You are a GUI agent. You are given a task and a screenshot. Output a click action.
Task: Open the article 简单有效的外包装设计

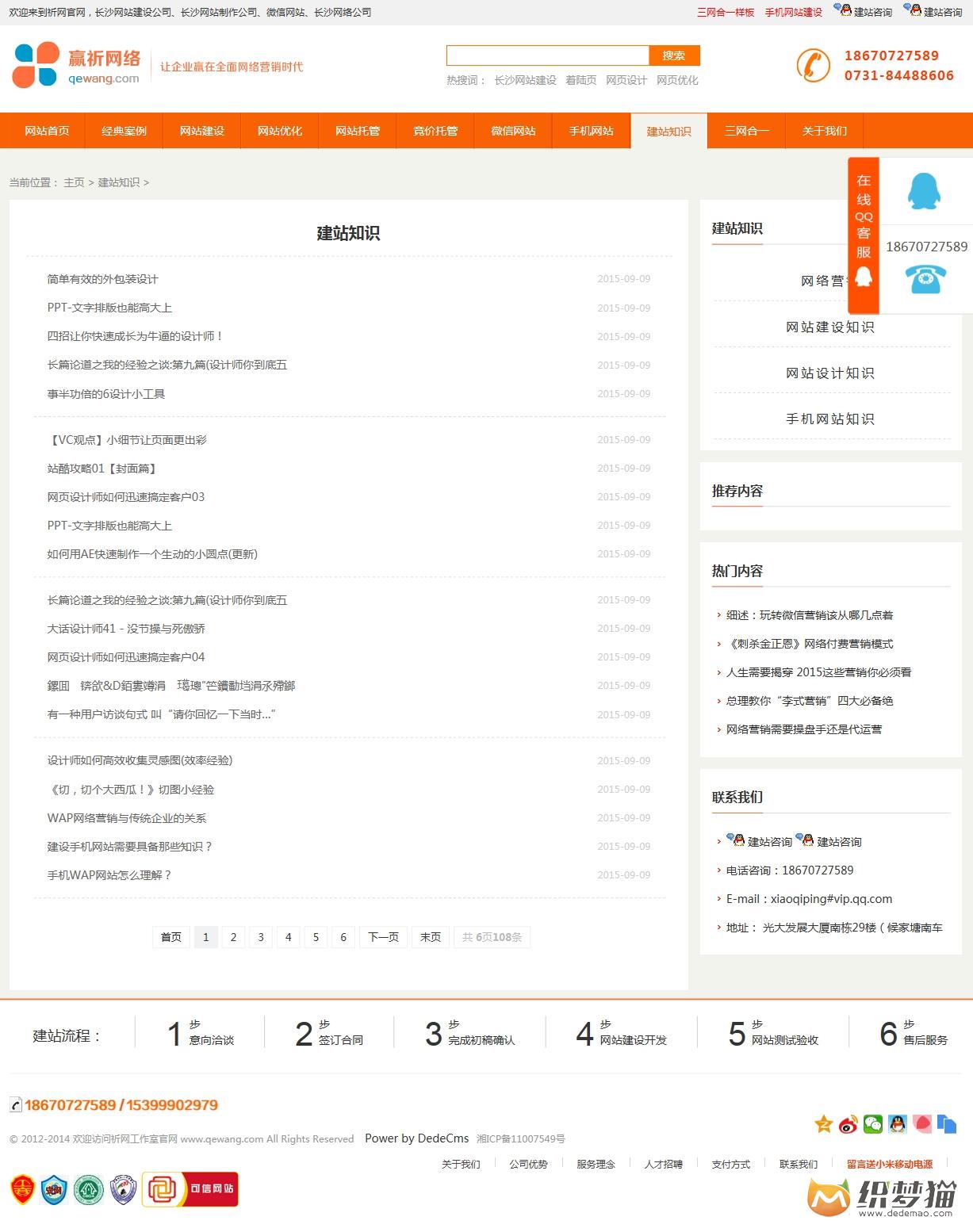click(102, 279)
